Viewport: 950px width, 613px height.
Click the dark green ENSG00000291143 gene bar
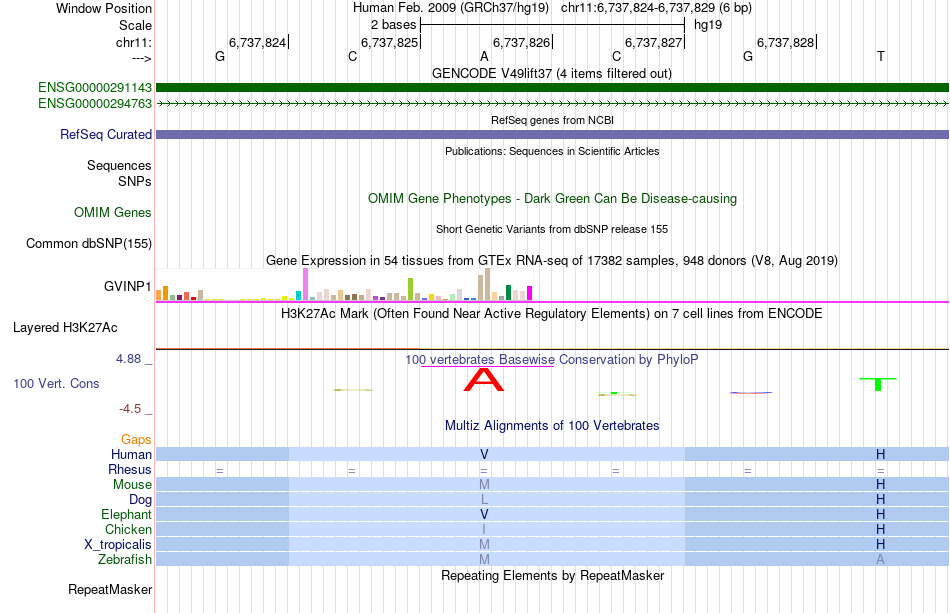(x=552, y=88)
